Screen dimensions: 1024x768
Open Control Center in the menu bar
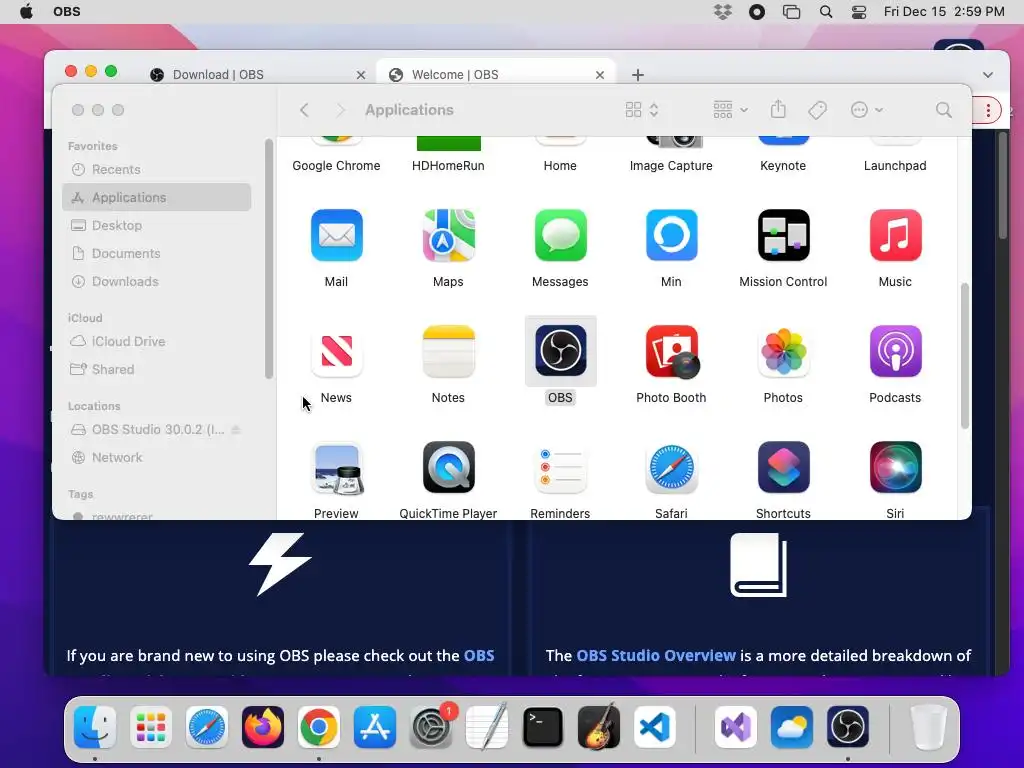859,12
